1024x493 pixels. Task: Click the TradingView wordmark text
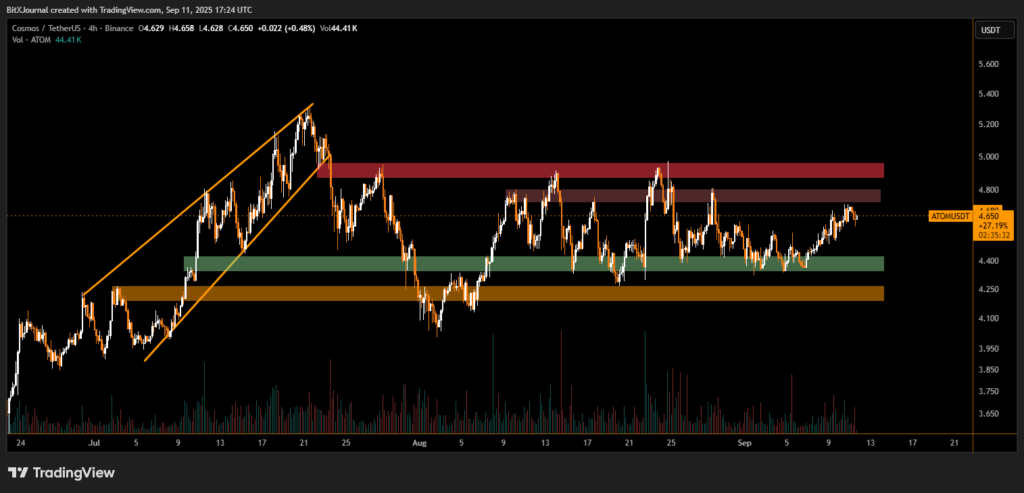pyautogui.click(x=75, y=472)
